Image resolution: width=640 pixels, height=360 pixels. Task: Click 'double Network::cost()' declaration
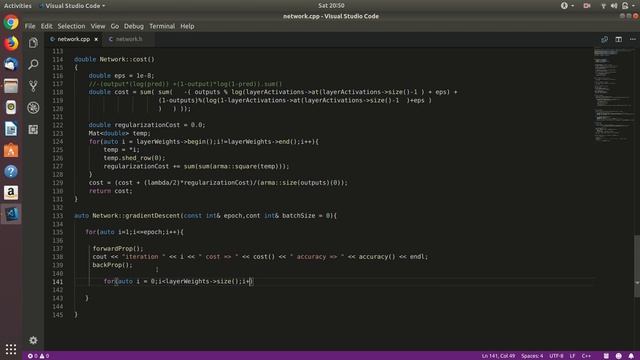click(114, 59)
